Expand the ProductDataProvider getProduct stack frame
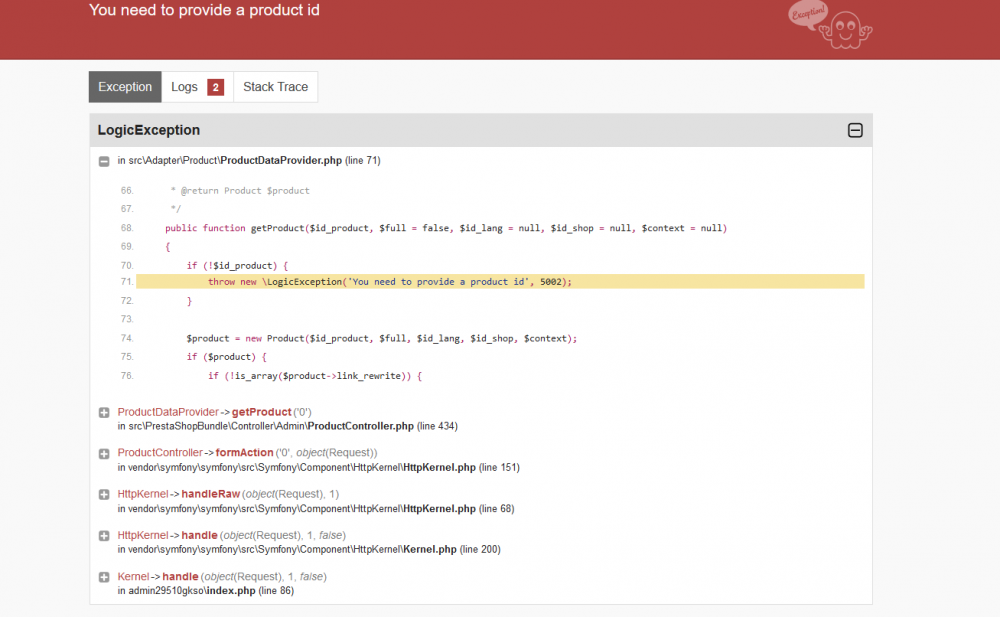1000x617 pixels. pyautogui.click(x=103, y=412)
